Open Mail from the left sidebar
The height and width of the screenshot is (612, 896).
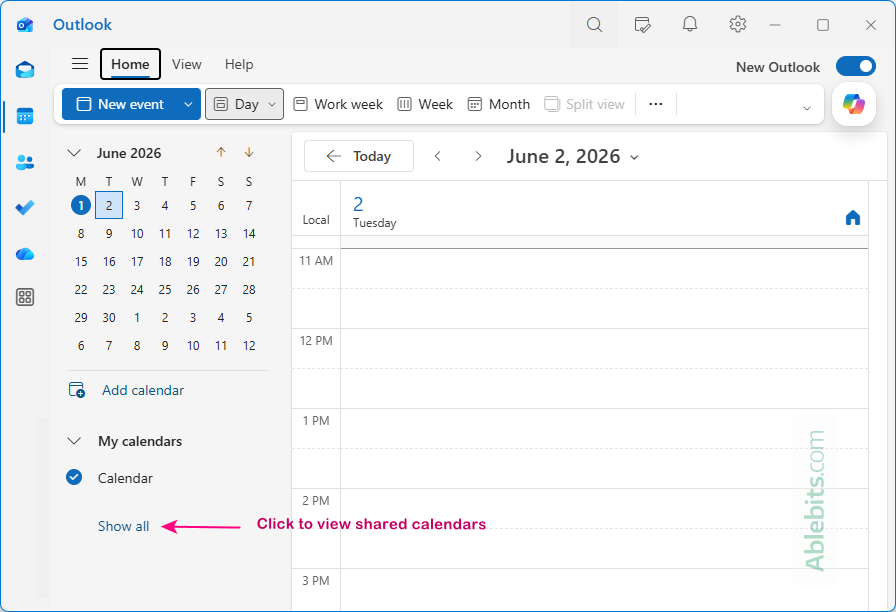25,70
